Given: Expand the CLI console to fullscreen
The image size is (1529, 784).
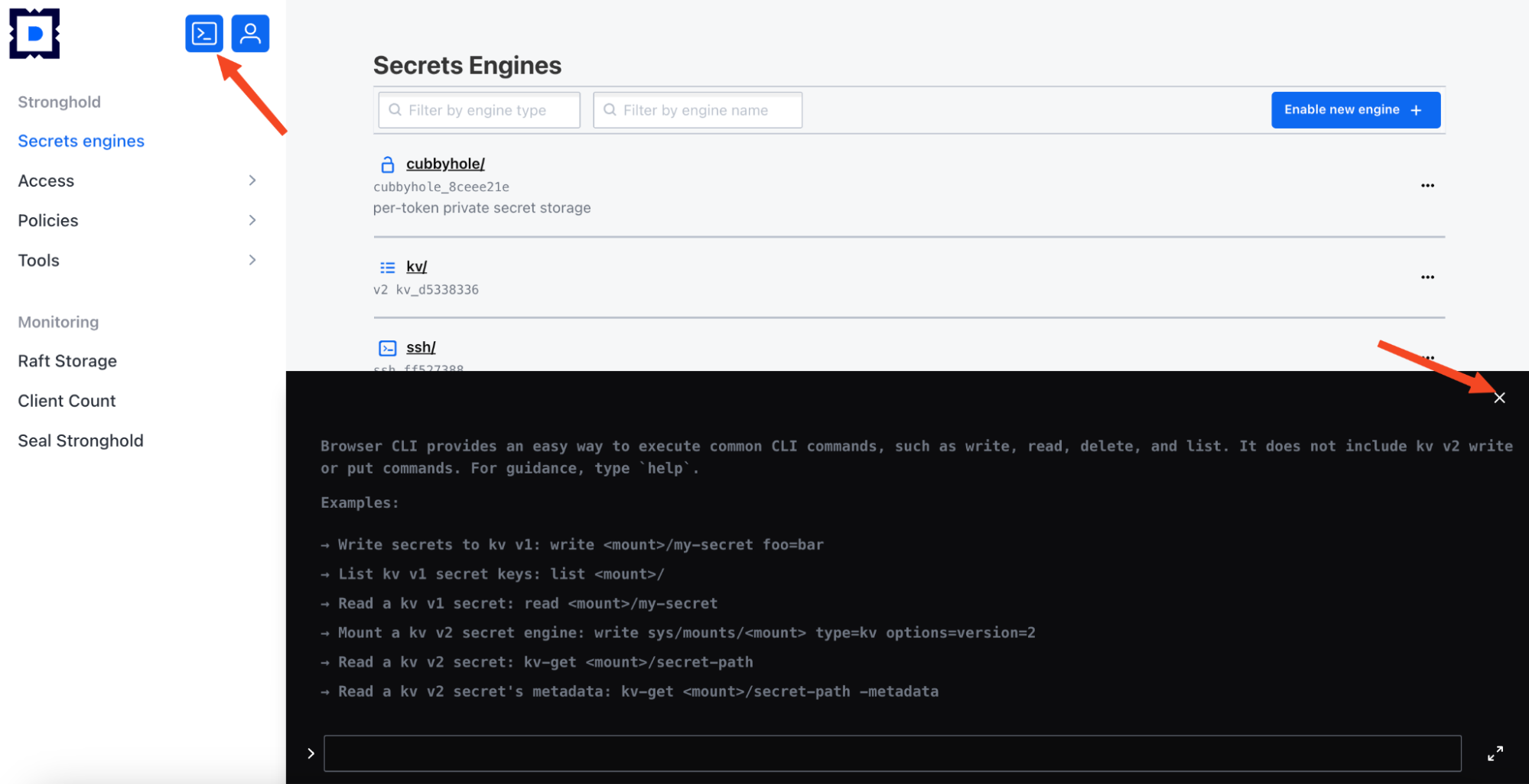Looking at the screenshot, I should [1495, 753].
